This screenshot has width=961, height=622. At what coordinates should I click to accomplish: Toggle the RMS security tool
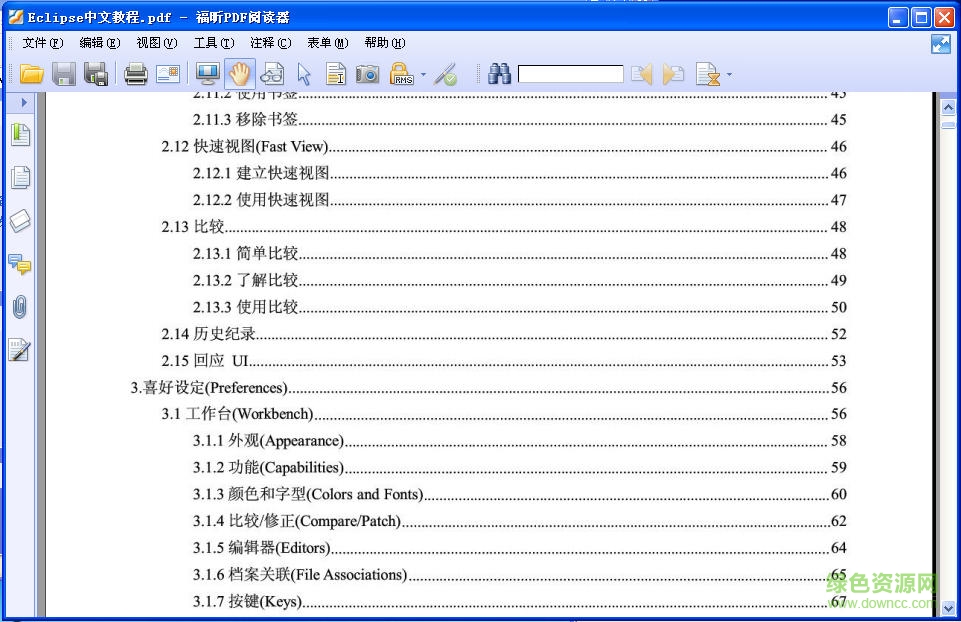coord(400,73)
